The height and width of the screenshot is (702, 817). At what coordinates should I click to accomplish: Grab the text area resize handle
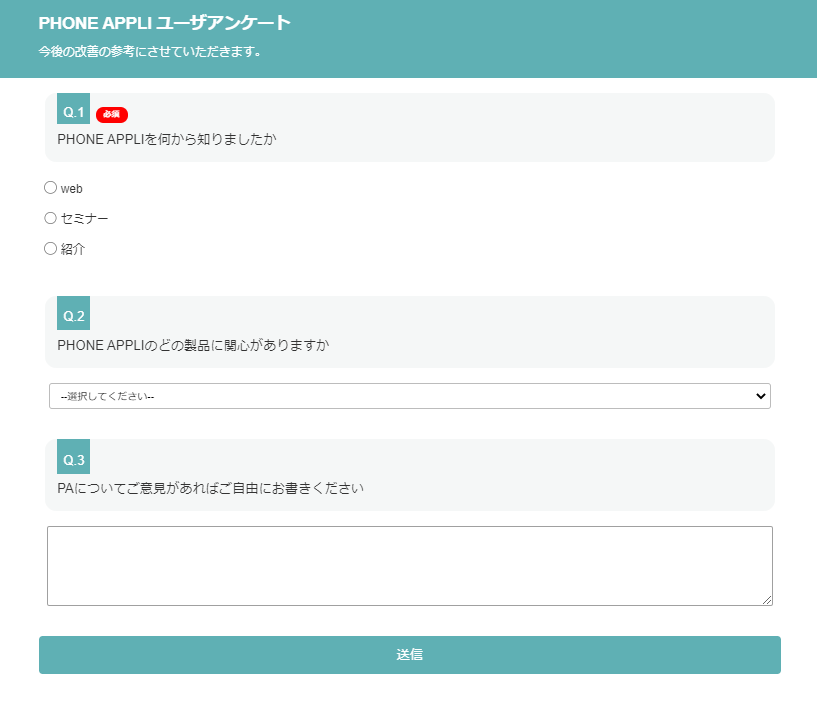767,600
